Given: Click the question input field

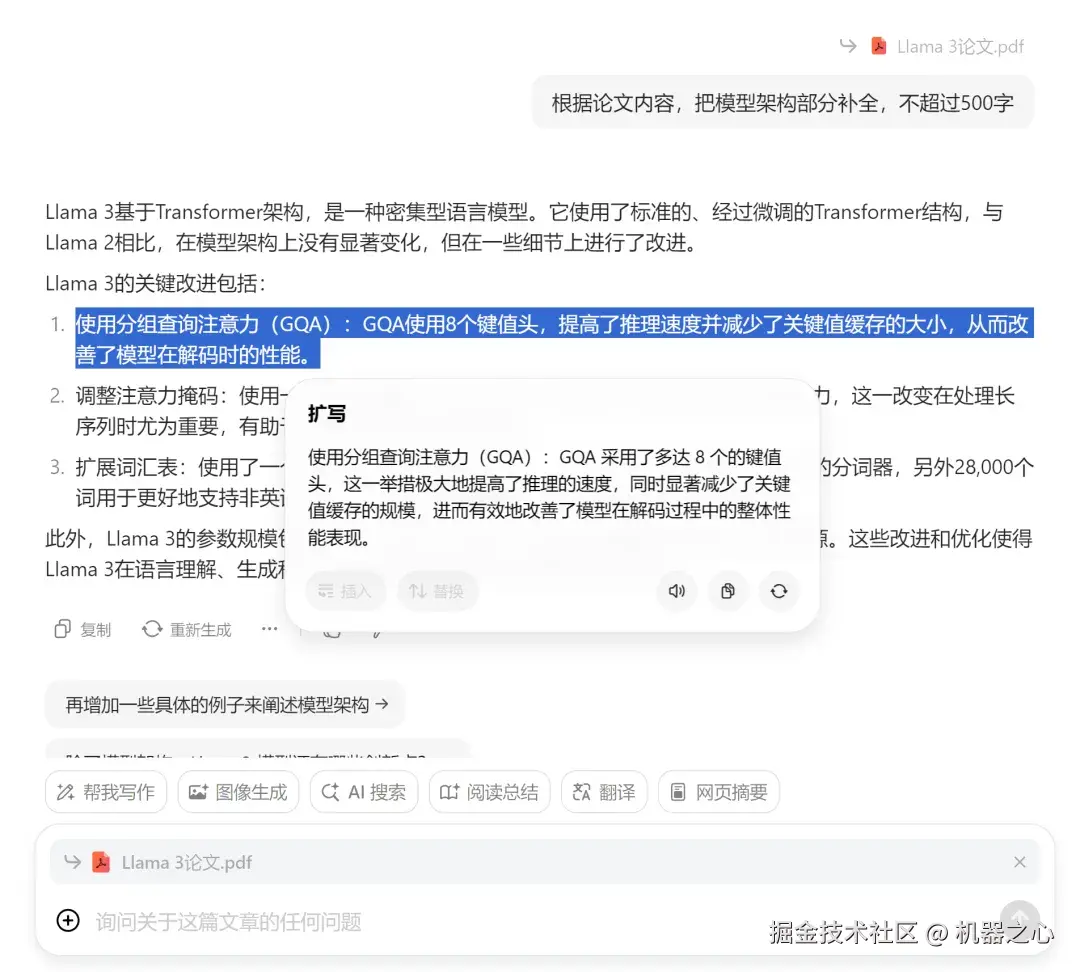Looking at the screenshot, I should click(x=400, y=921).
